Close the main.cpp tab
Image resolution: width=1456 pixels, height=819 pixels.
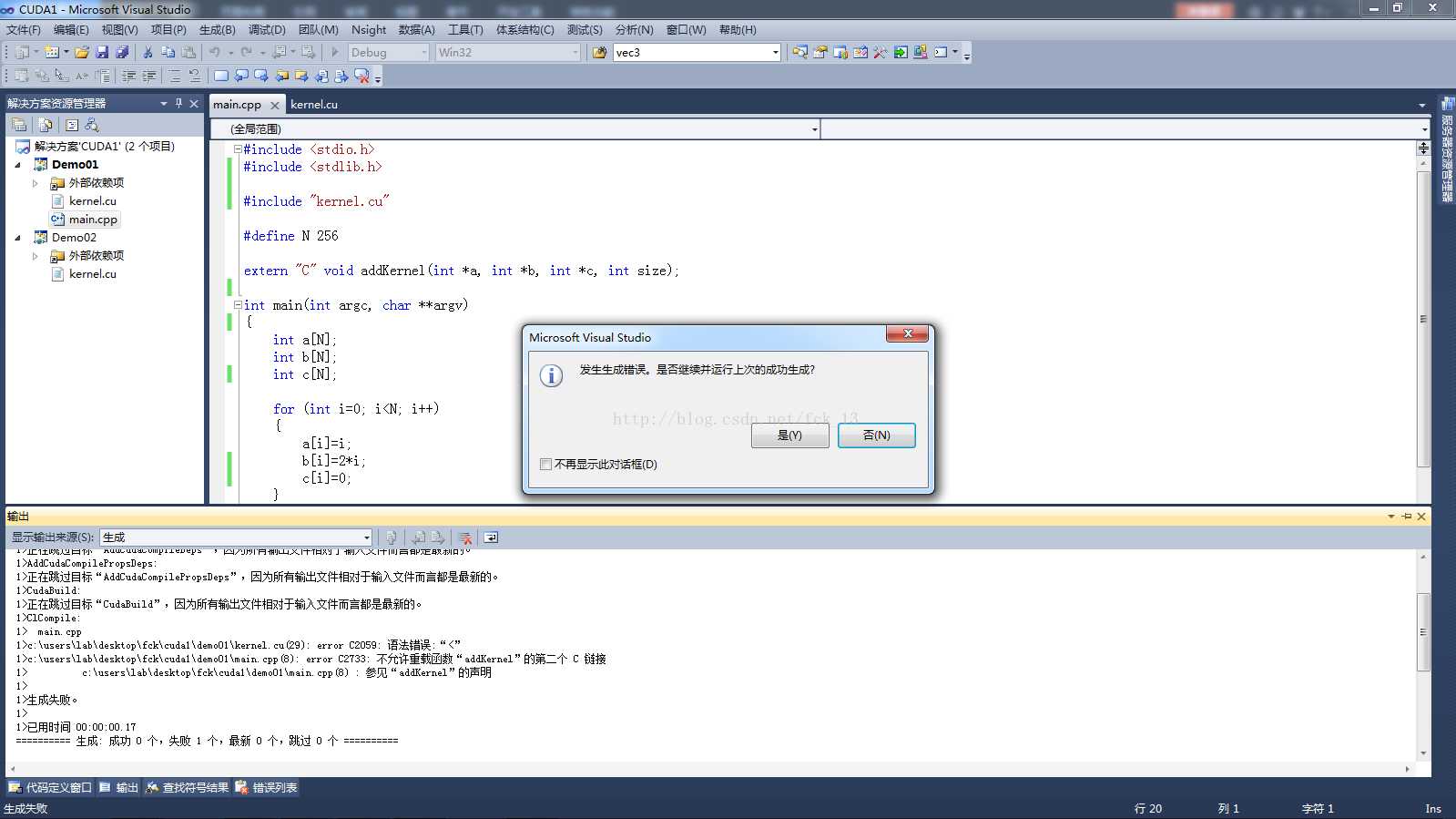pyautogui.click(x=274, y=105)
